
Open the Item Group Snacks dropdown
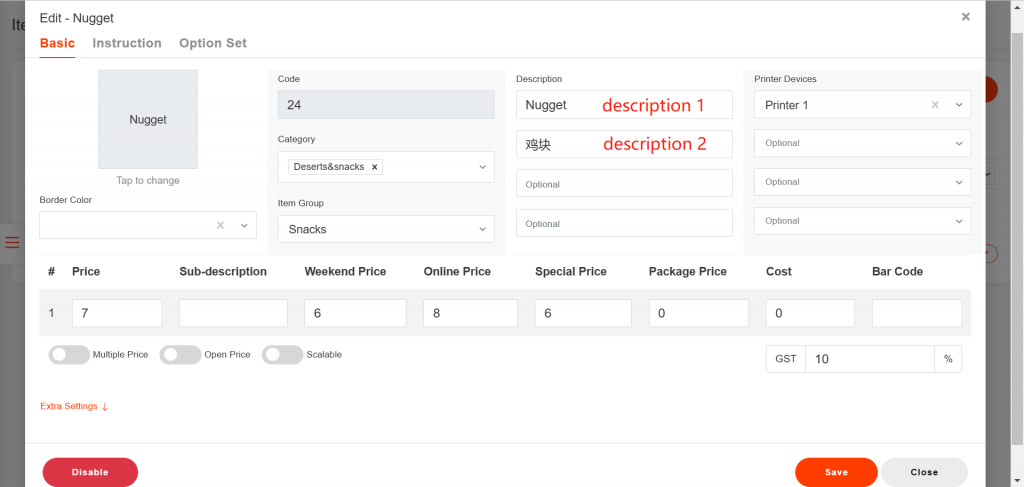point(385,229)
